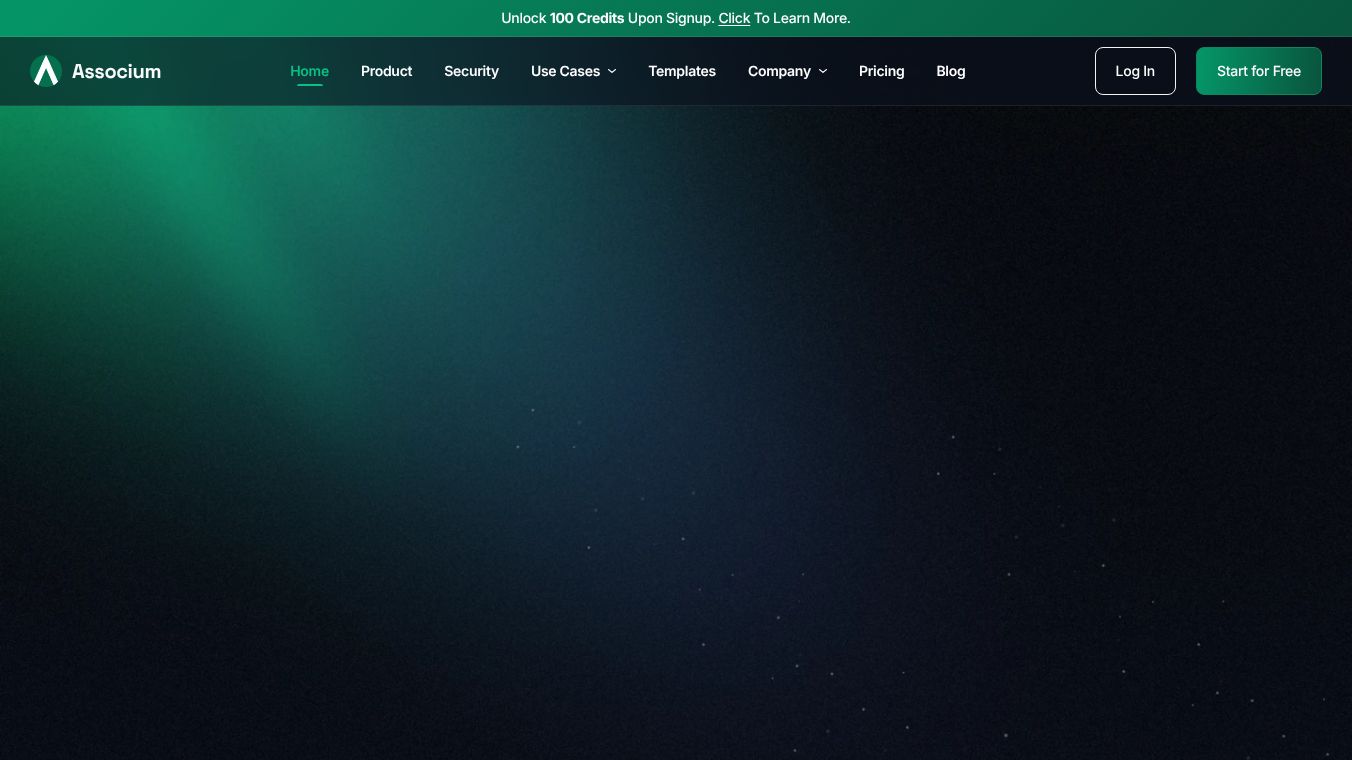Click the green underline beneath Home

tap(309, 85)
